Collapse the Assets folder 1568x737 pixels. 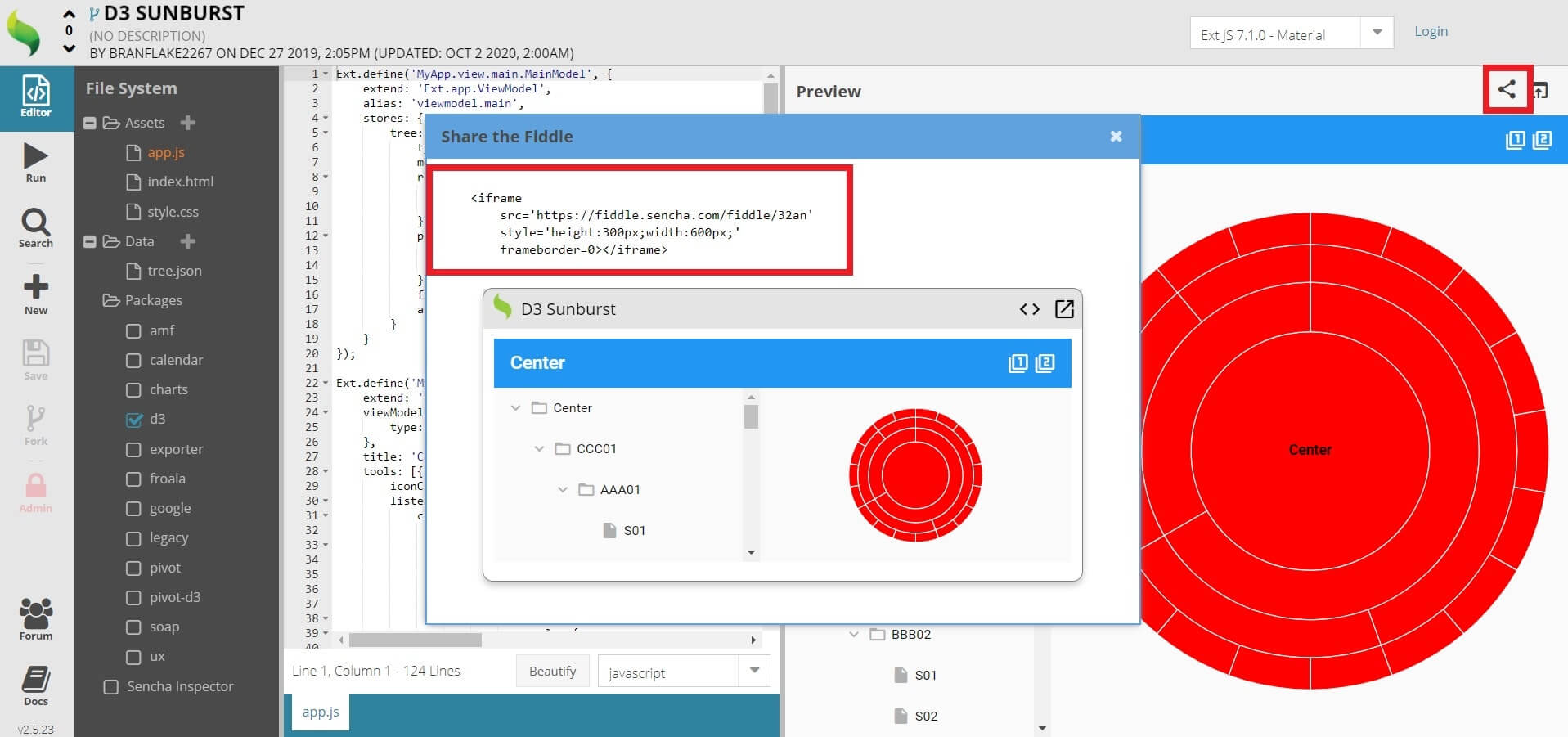pos(90,123)
